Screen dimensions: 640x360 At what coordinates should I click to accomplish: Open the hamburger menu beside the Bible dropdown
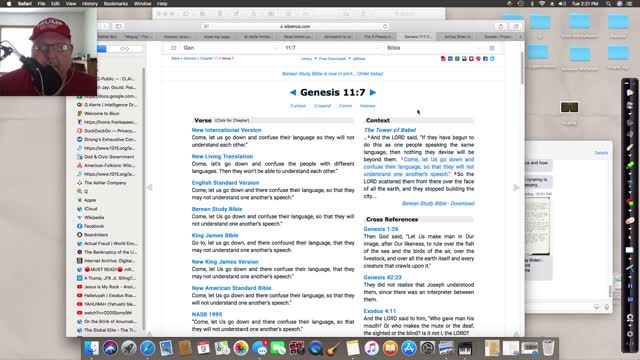492,48
